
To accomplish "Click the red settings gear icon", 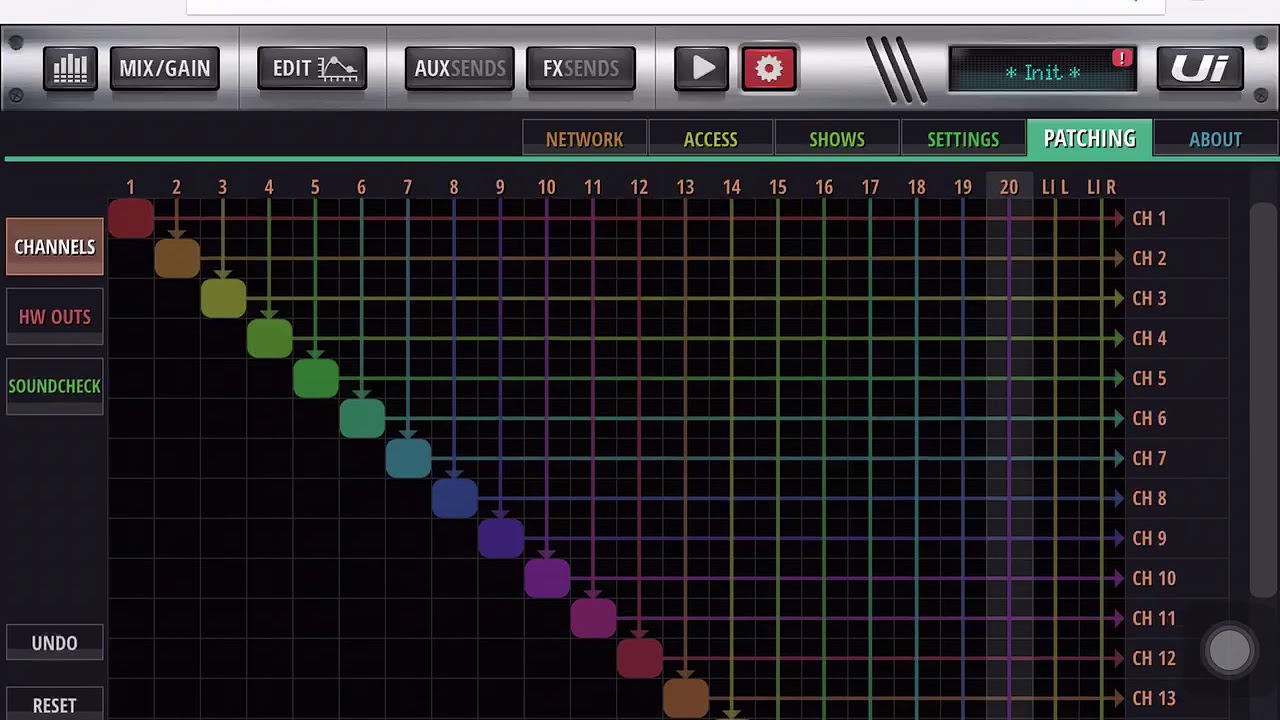I will 769,68.
